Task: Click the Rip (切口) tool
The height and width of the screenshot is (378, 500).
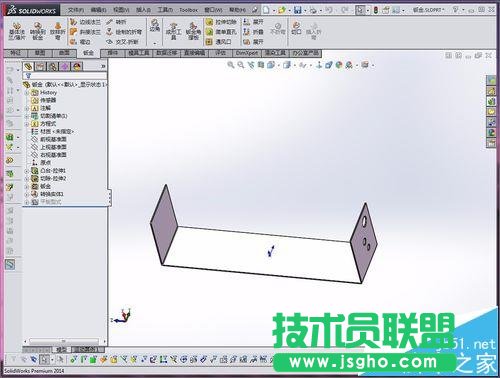Action: click(x=296, y=28)
